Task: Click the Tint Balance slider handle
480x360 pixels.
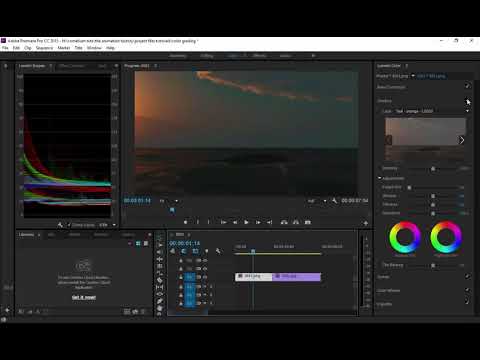Action: [x=433, y=265]
